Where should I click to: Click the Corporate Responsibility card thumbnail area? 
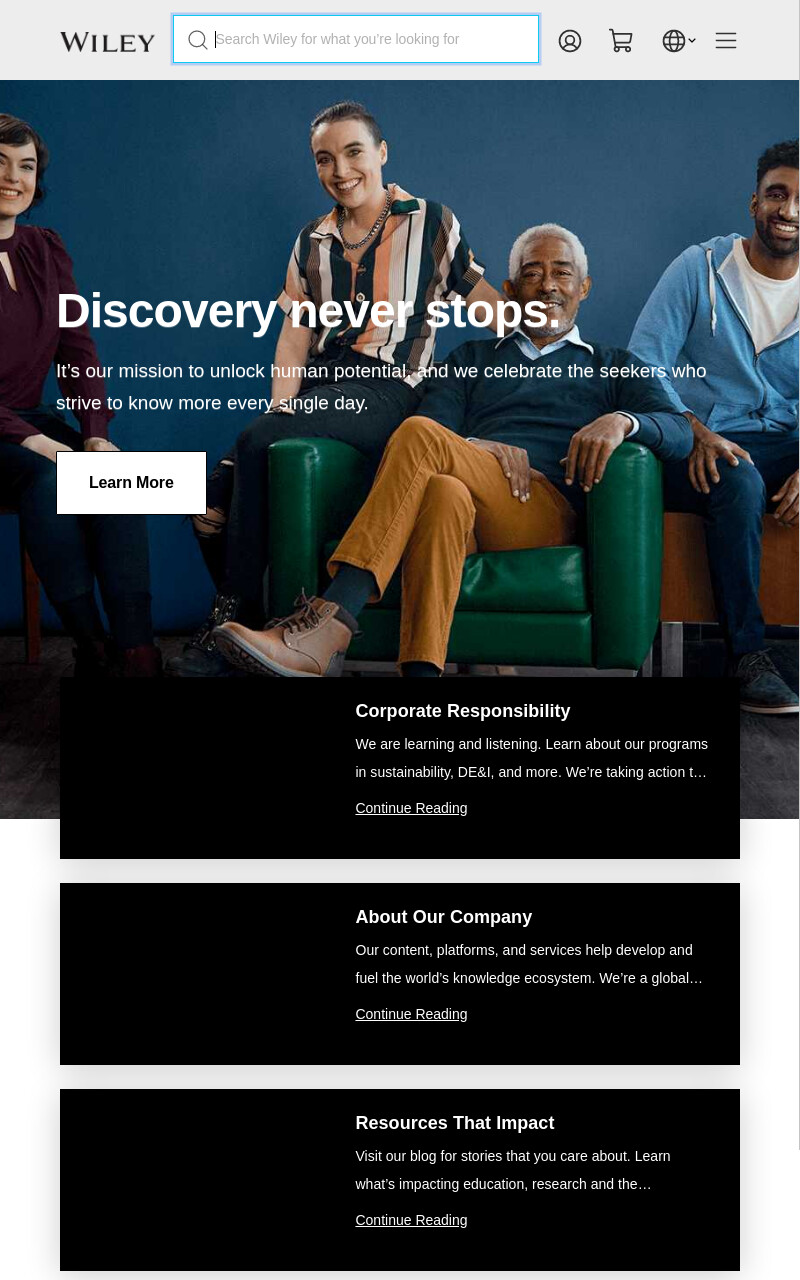196,768
